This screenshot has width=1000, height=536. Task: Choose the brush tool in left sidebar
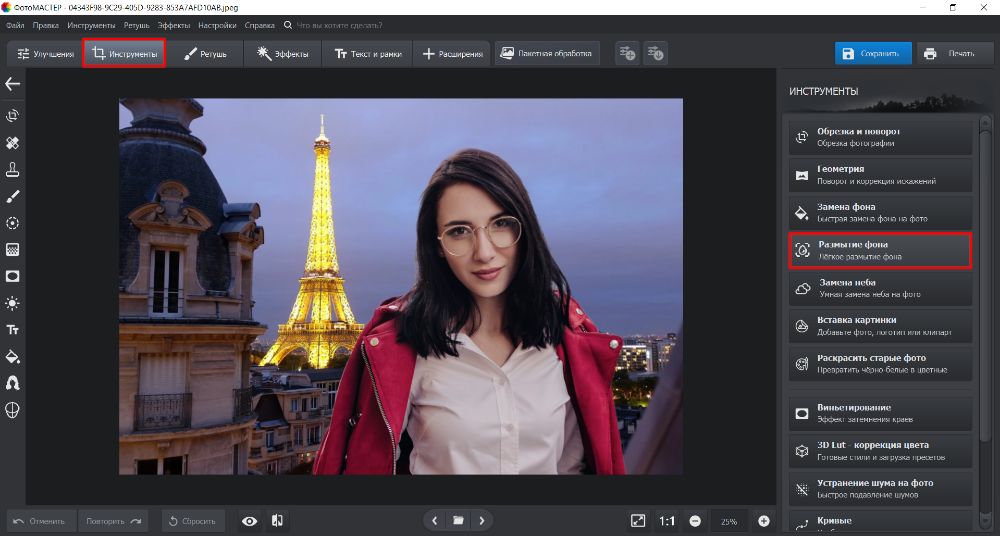[13, 196]
